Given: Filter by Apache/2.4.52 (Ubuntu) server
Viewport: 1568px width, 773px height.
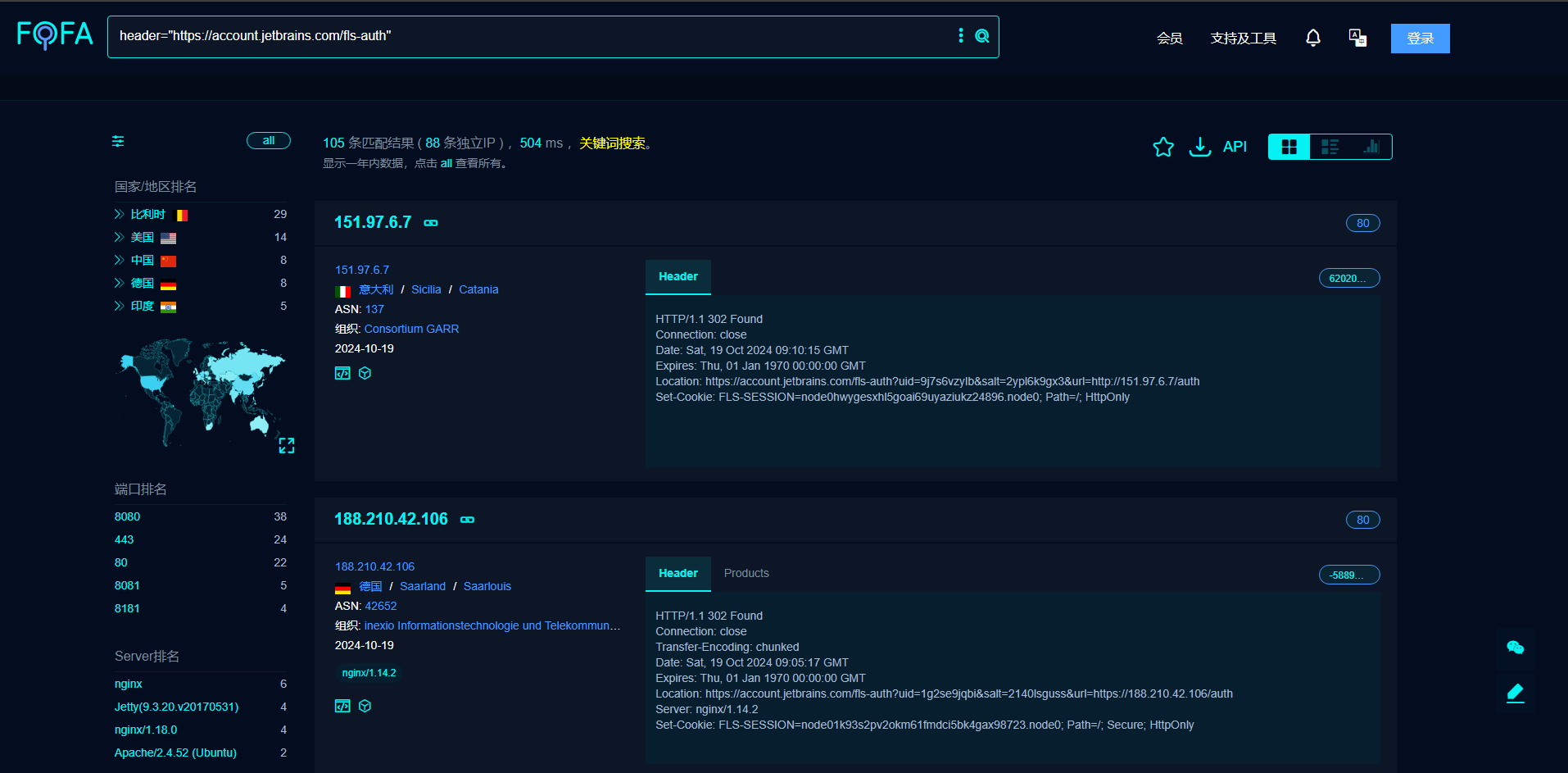Looking at the screenshot, I should pyautogui.click(x=175, y=753).
